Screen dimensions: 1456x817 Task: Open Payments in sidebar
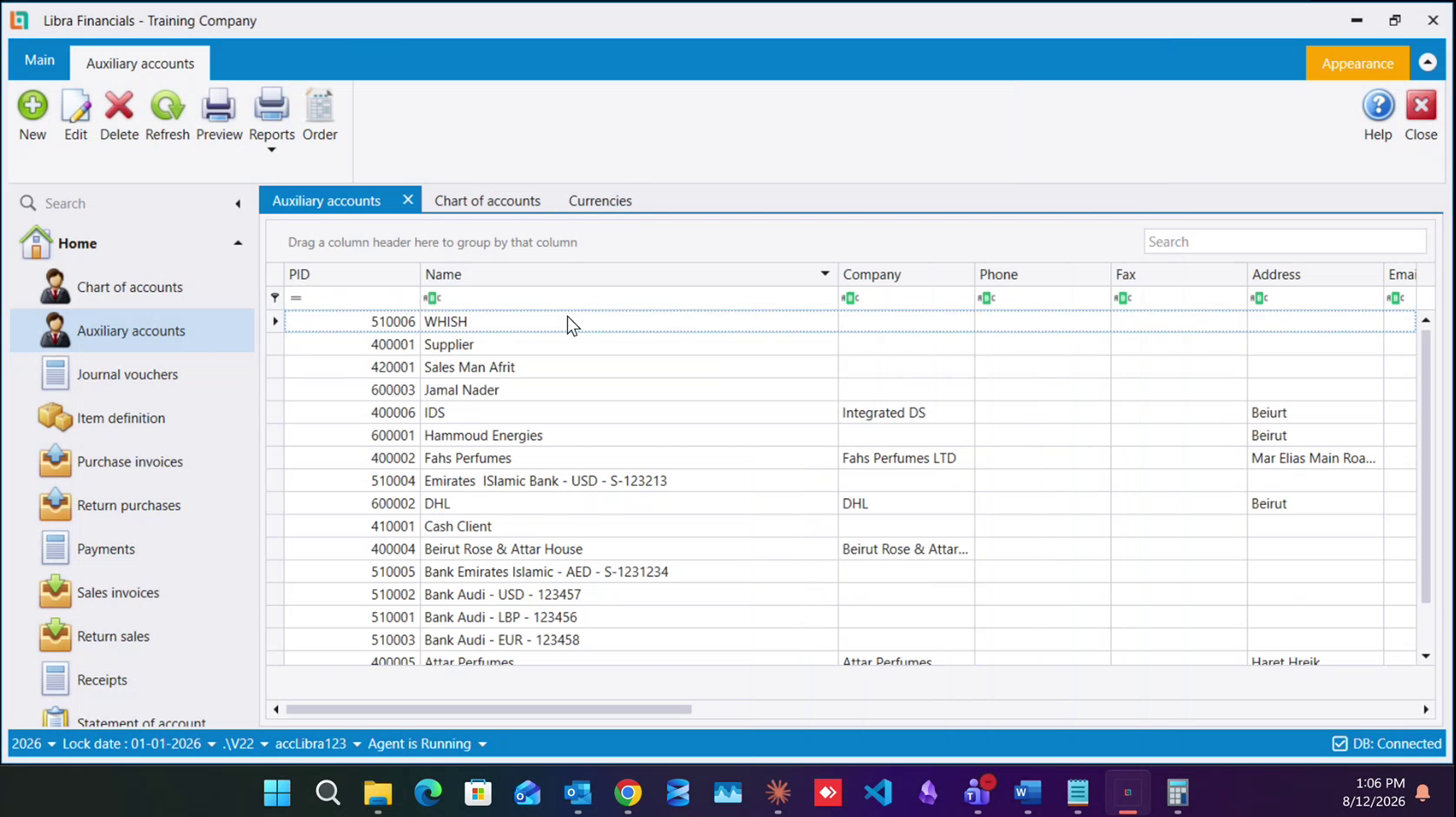(105, 549)
